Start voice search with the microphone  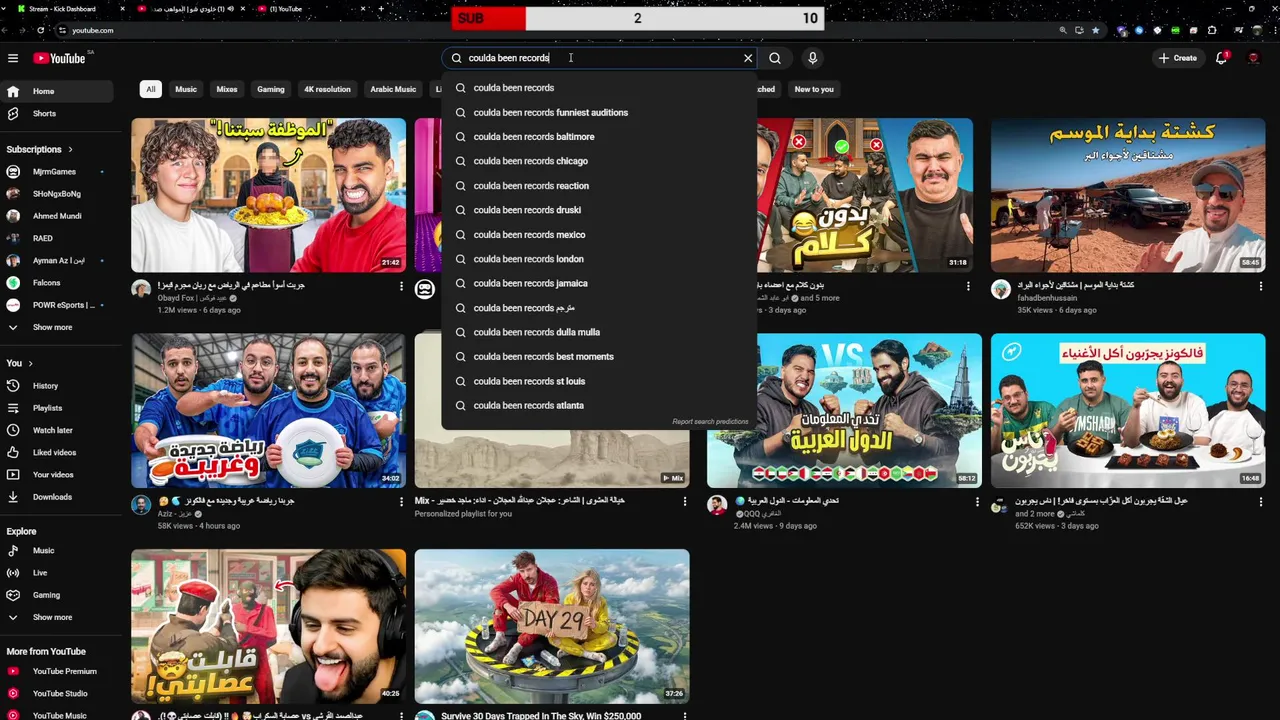click(813, 58)
